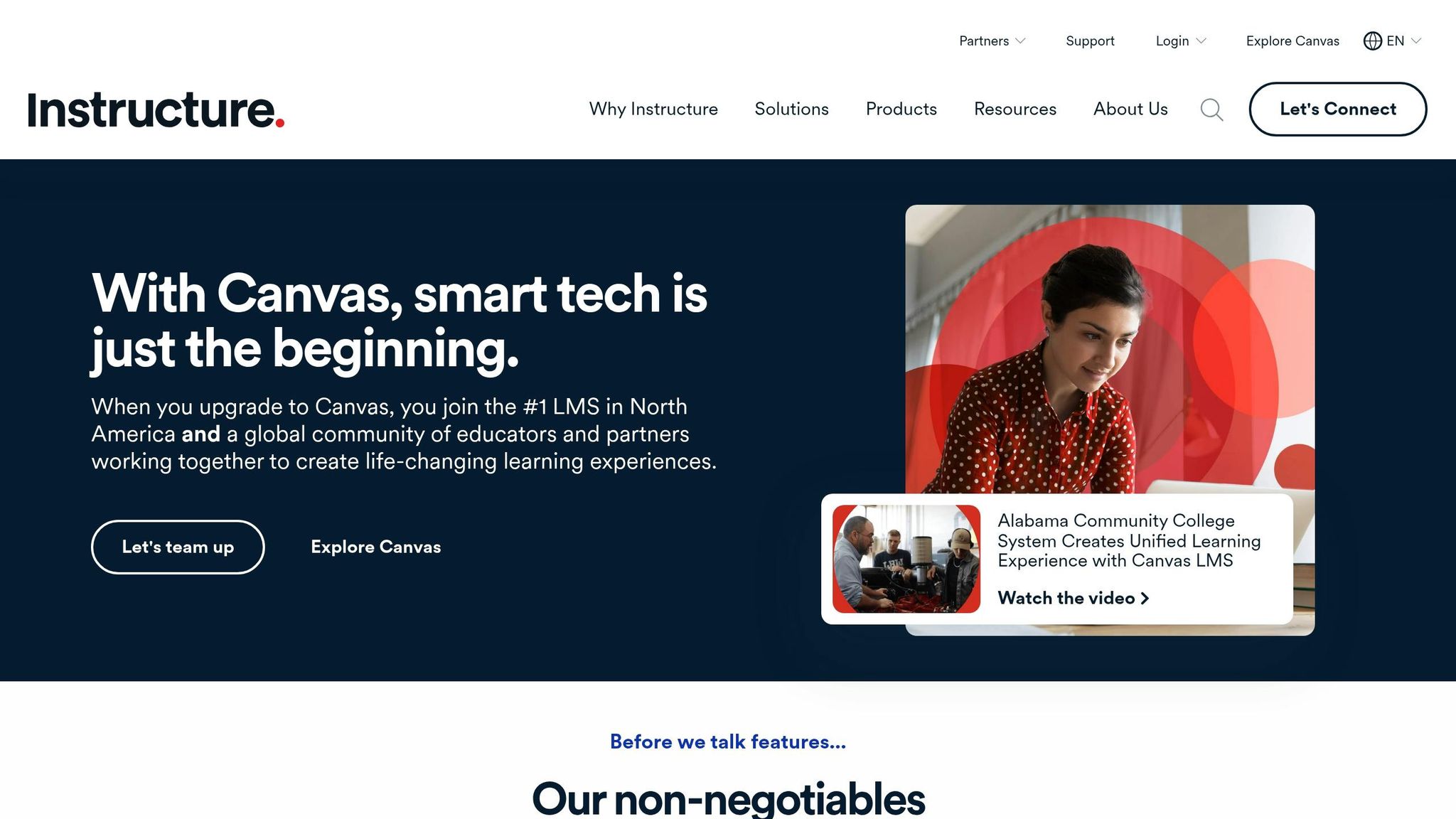Expand the Partners dropdown chevron

(1020, 41)
